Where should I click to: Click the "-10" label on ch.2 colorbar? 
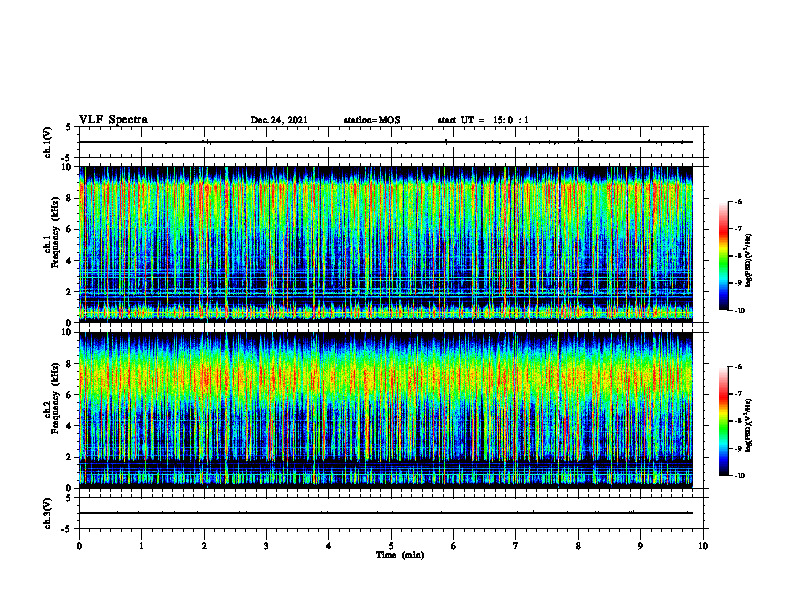(739, 476)
